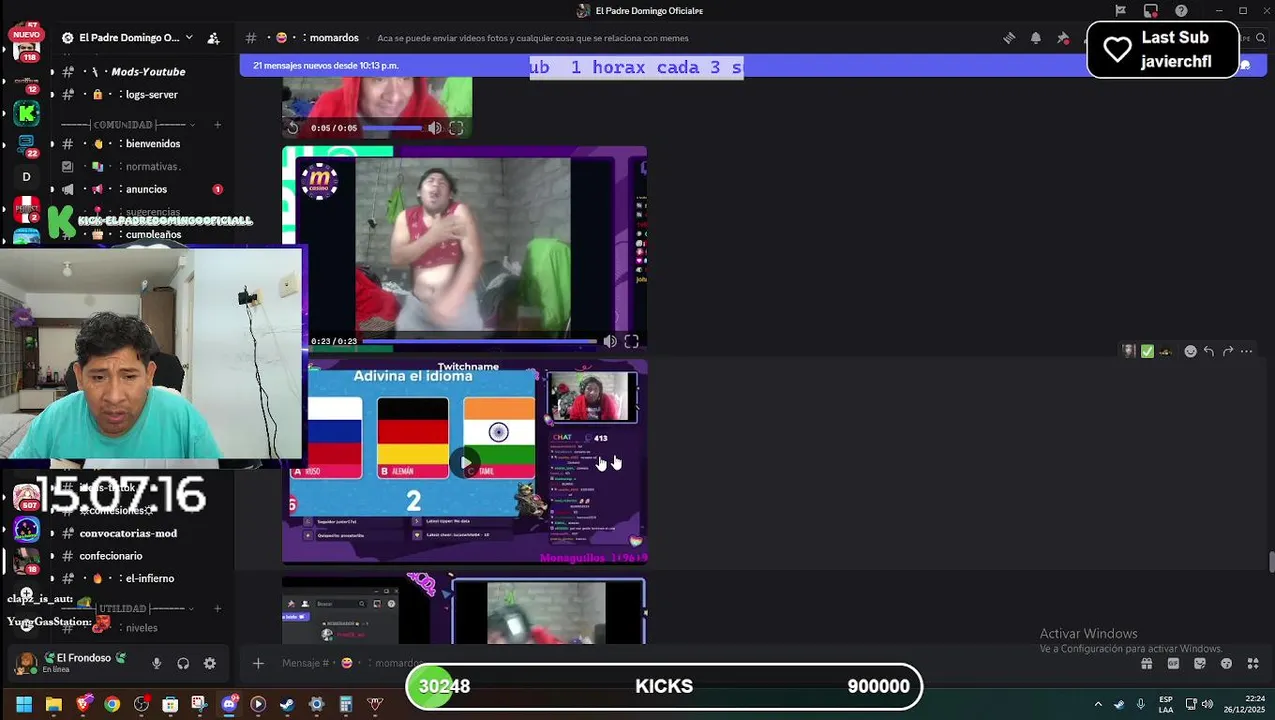Open the niveles channel
Screen dimensions: 1275x720
pyautogui.click(x=140, y=628)
